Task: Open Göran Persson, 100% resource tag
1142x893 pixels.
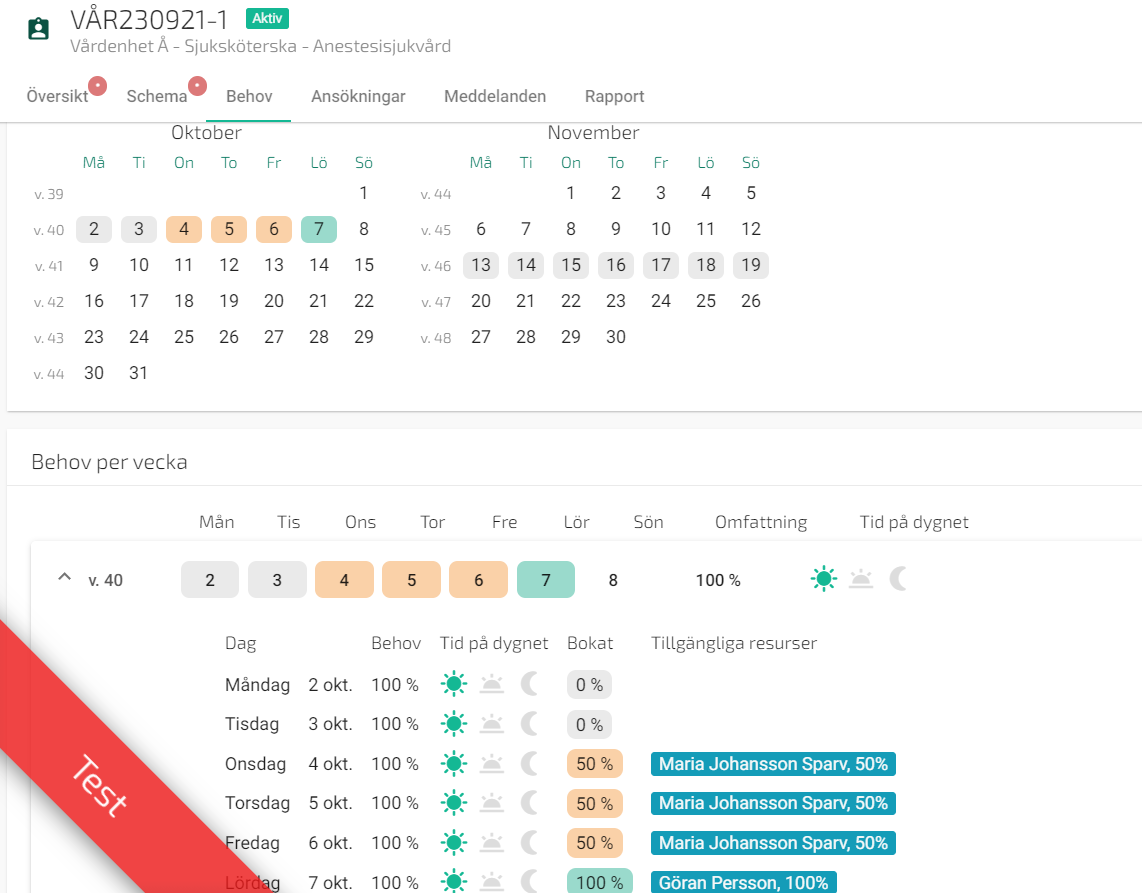Action: [743, 882]
